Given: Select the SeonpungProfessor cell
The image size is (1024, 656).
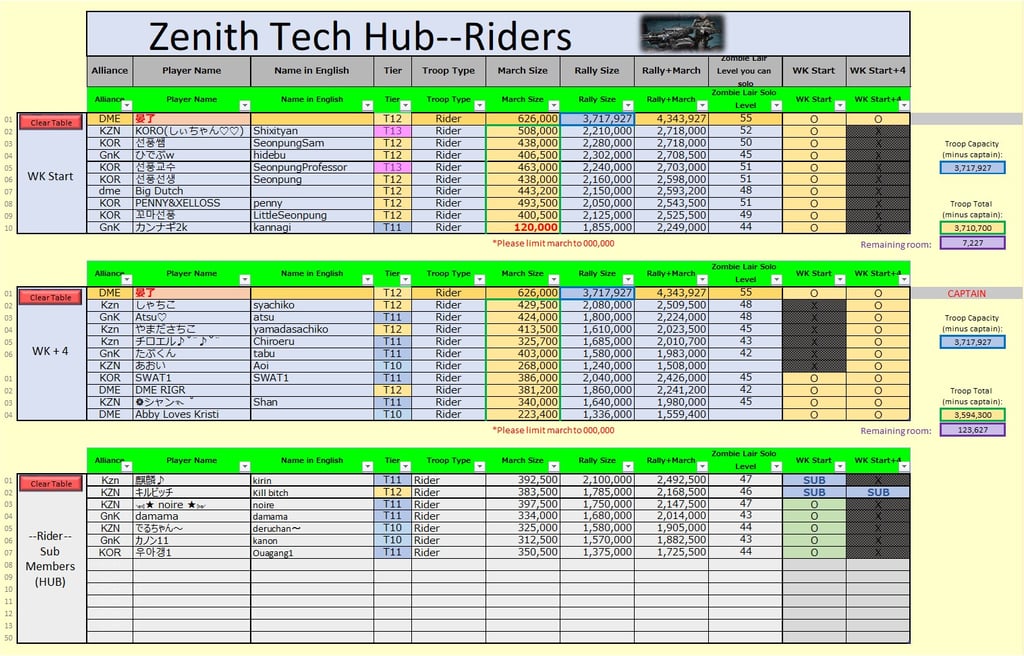Looking at the screenshot, I should (312, 167).
